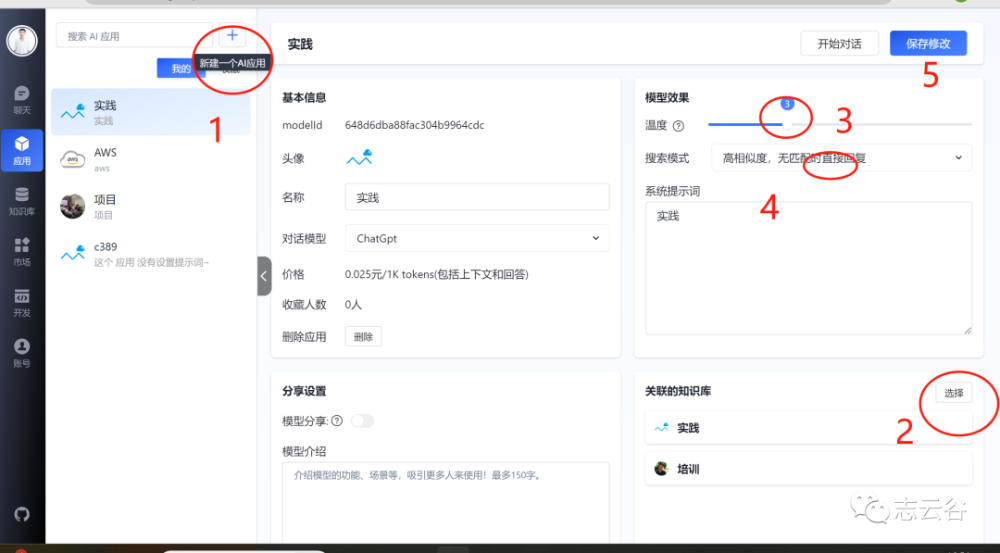Click the price text 0.025元/1K tokens
The width and height of the screenshot is (1000, 553).
pos(437,274)
